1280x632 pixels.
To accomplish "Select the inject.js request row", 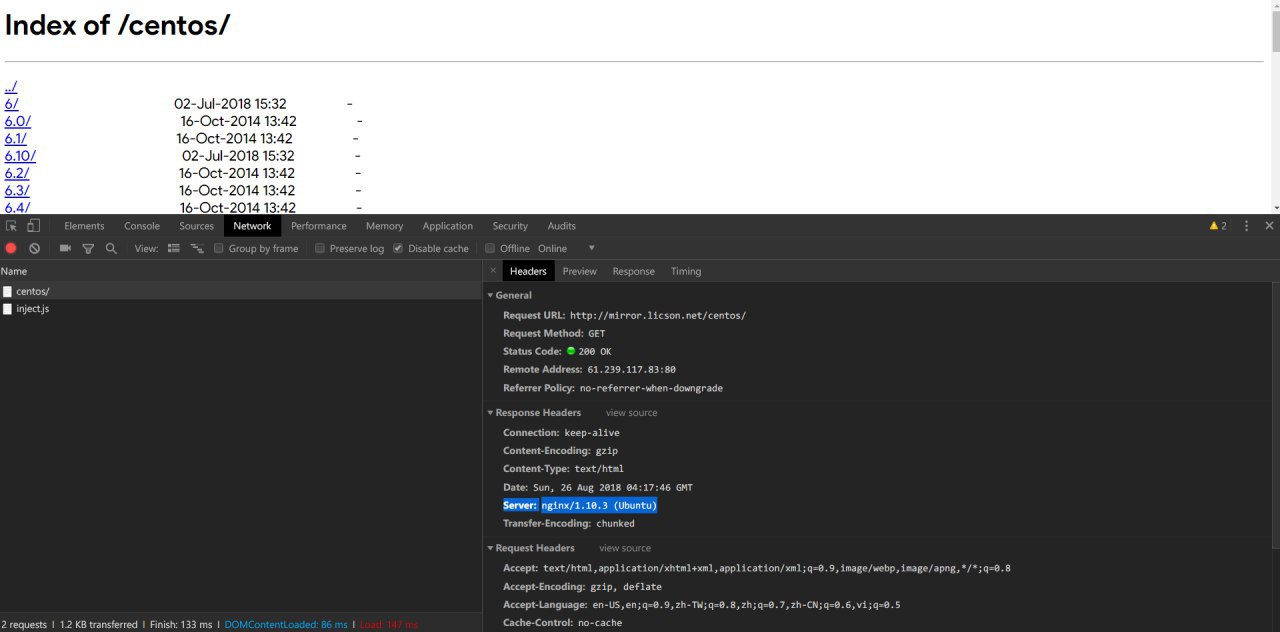I will [241, 309].
